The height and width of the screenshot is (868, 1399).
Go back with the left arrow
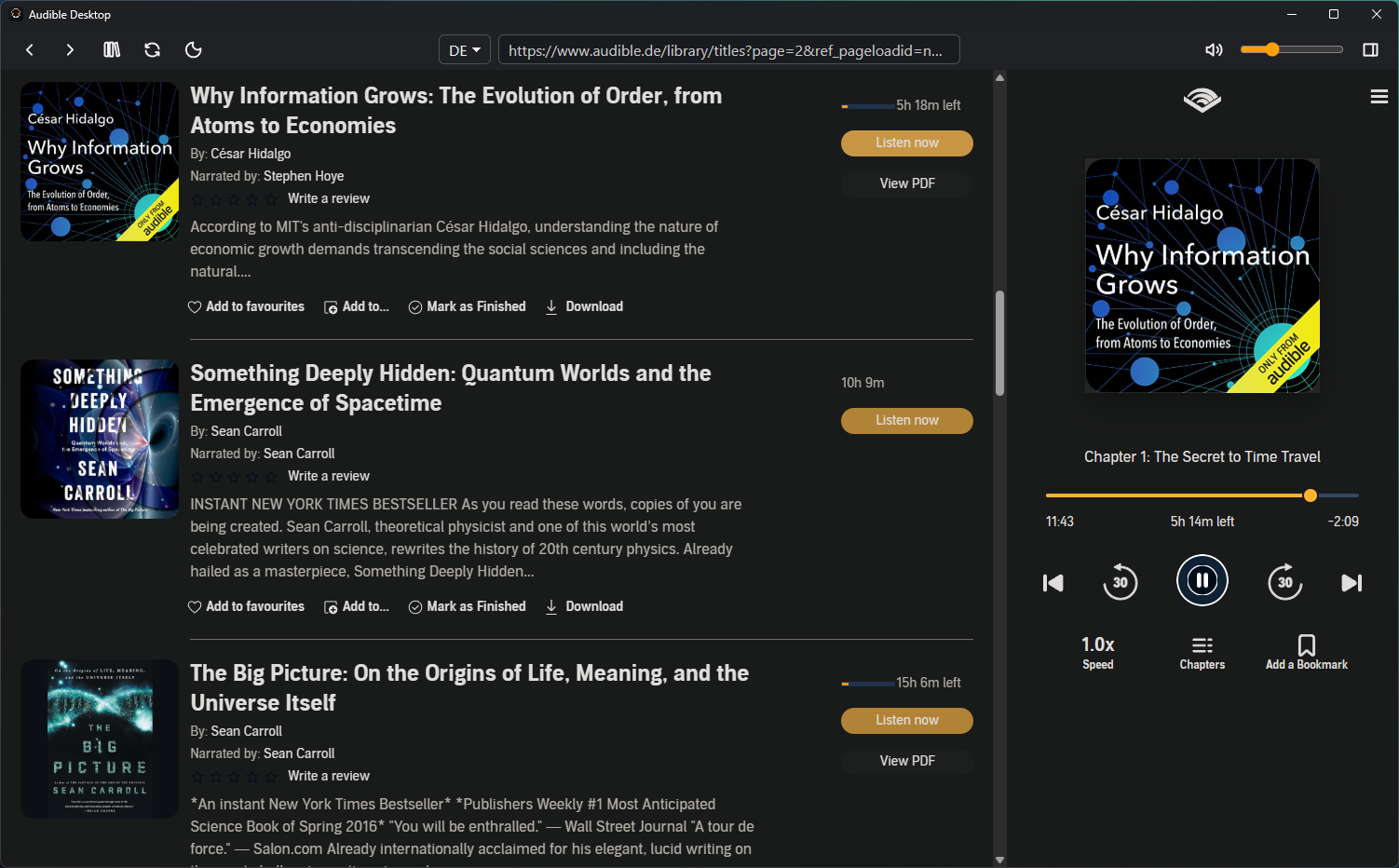[30, 50]
